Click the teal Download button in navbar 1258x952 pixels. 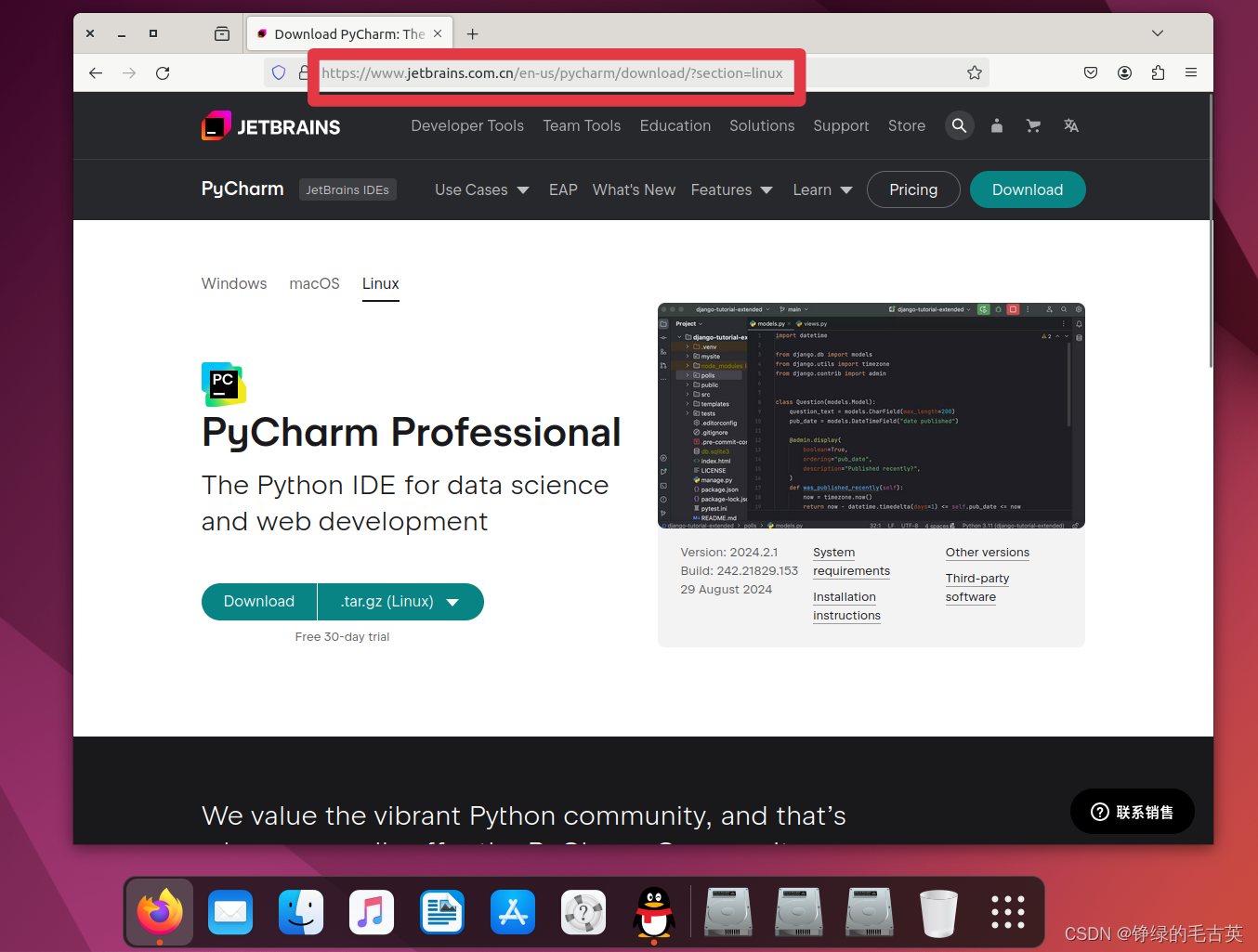(x=1028, y=189)
